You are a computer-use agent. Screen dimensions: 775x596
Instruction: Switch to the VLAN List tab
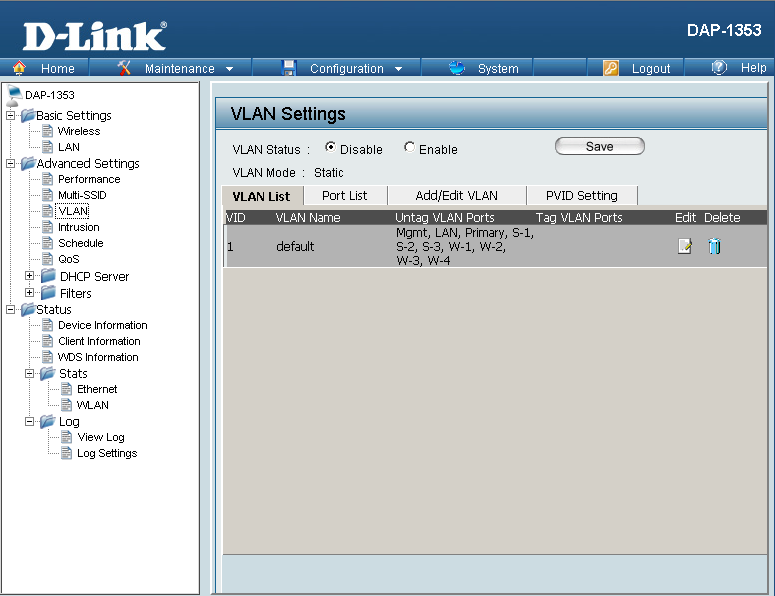coord(262,196)
